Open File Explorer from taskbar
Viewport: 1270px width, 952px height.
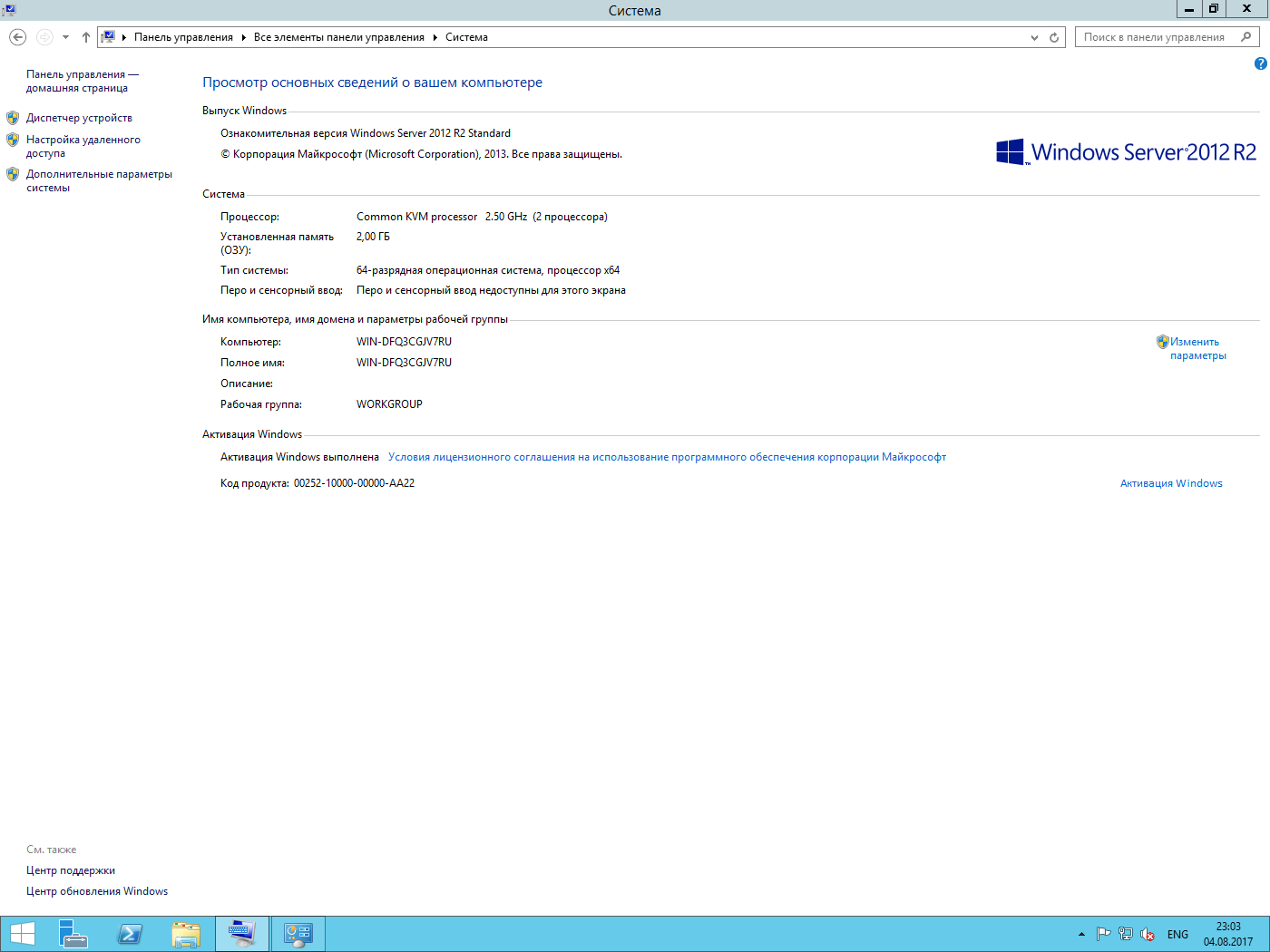[x=186, y=934]
